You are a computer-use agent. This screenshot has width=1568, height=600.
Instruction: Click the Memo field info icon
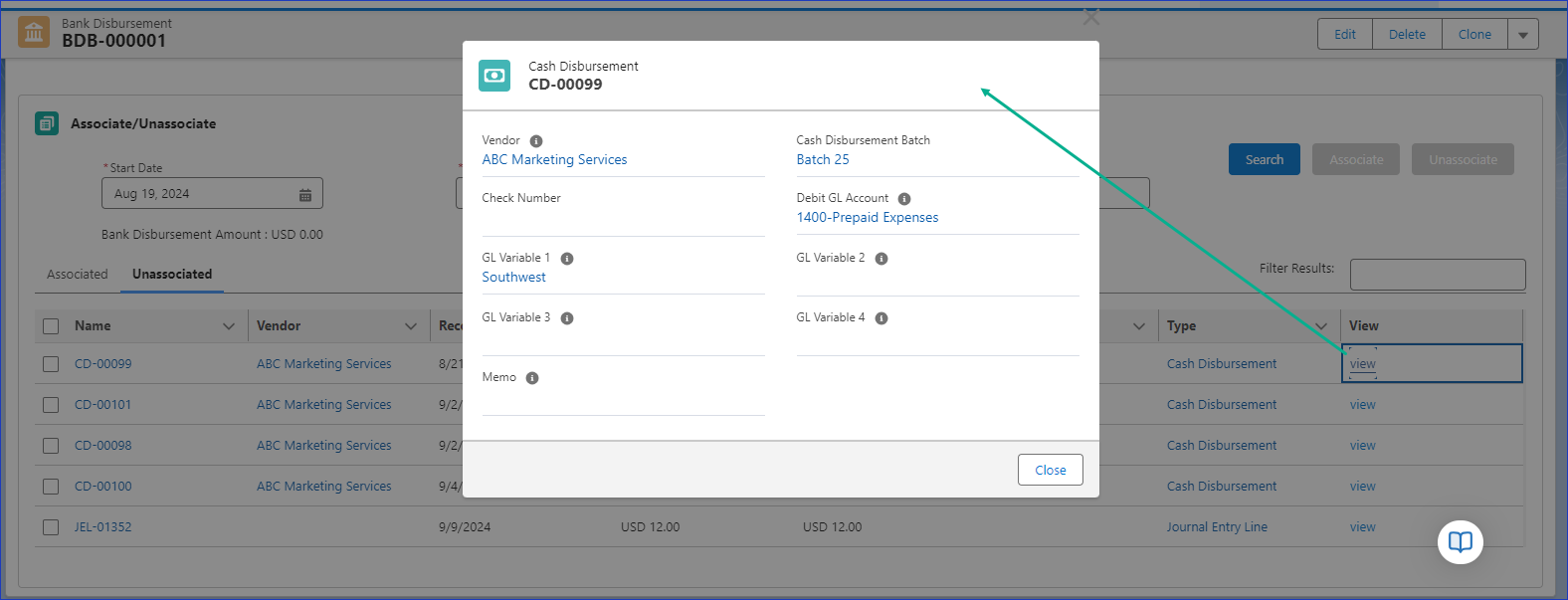[532, 378]
